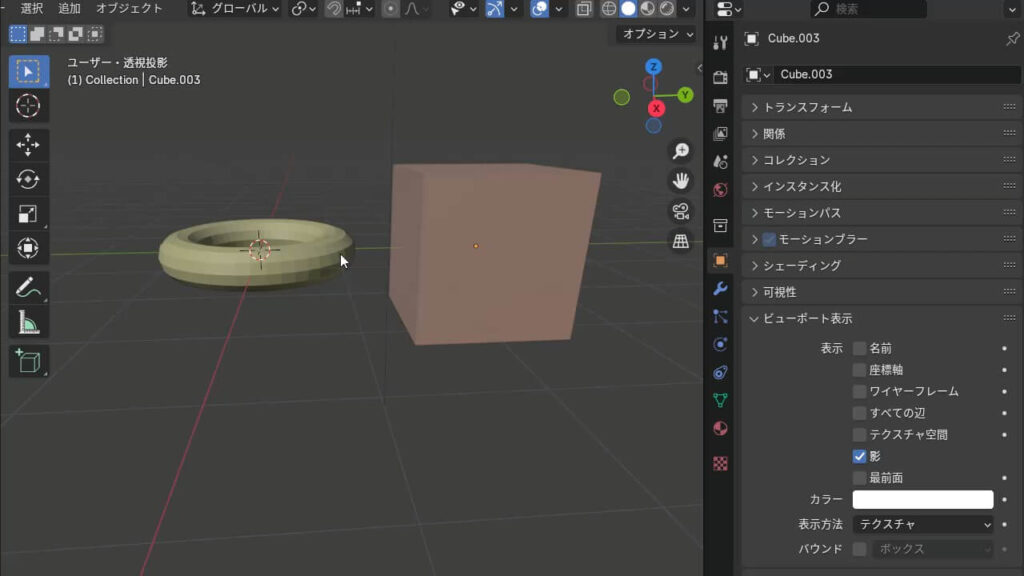Open the Scene properties tab
Viewport: 1024px width, 576px height.
coord(720,162)
